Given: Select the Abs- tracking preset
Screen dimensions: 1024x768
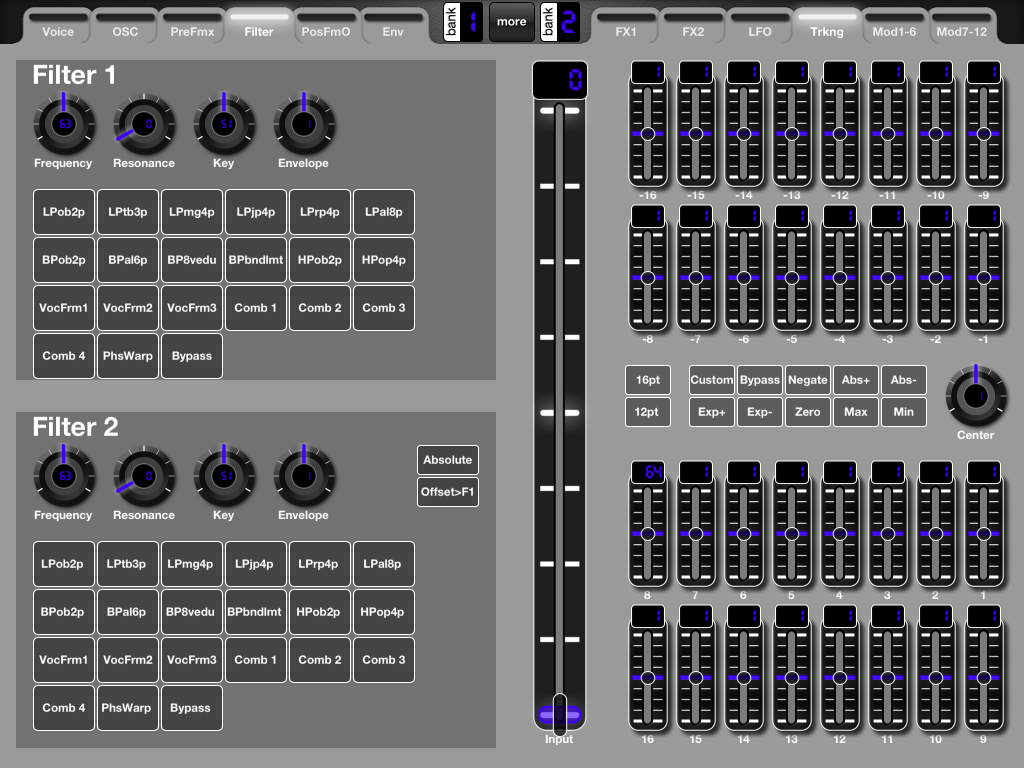Looking at the screenshot, I should 904,380.
